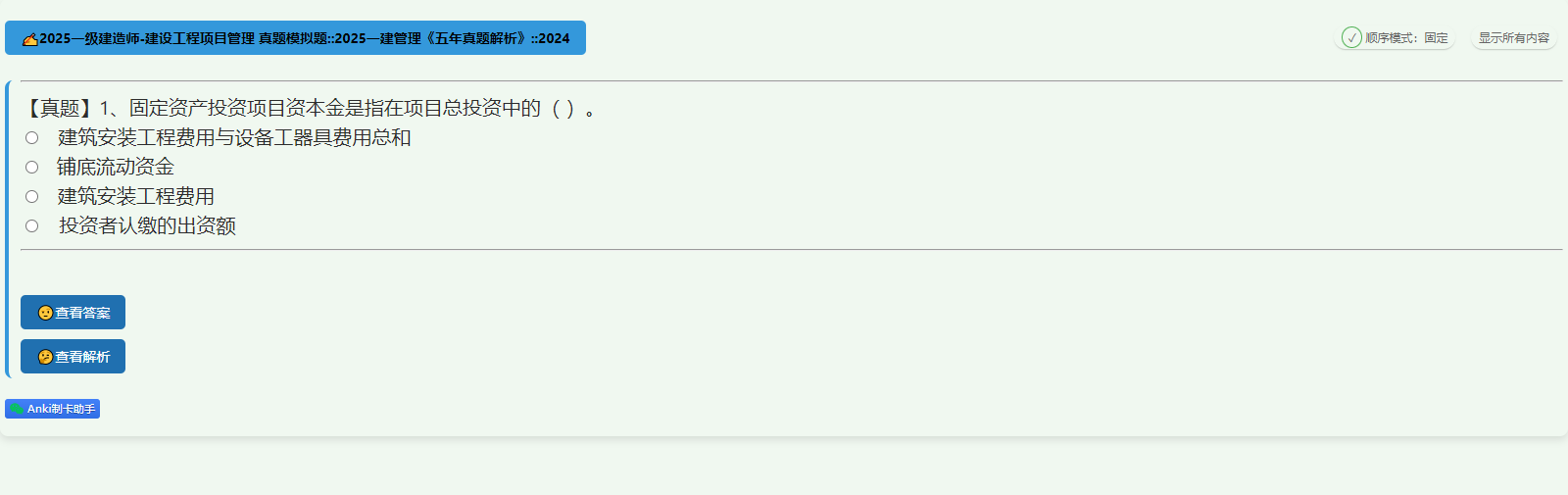The width and height of the screenshot is (1568, 495).
Task: Open the answer with 查看答案 button
Action: click(73, 313)
